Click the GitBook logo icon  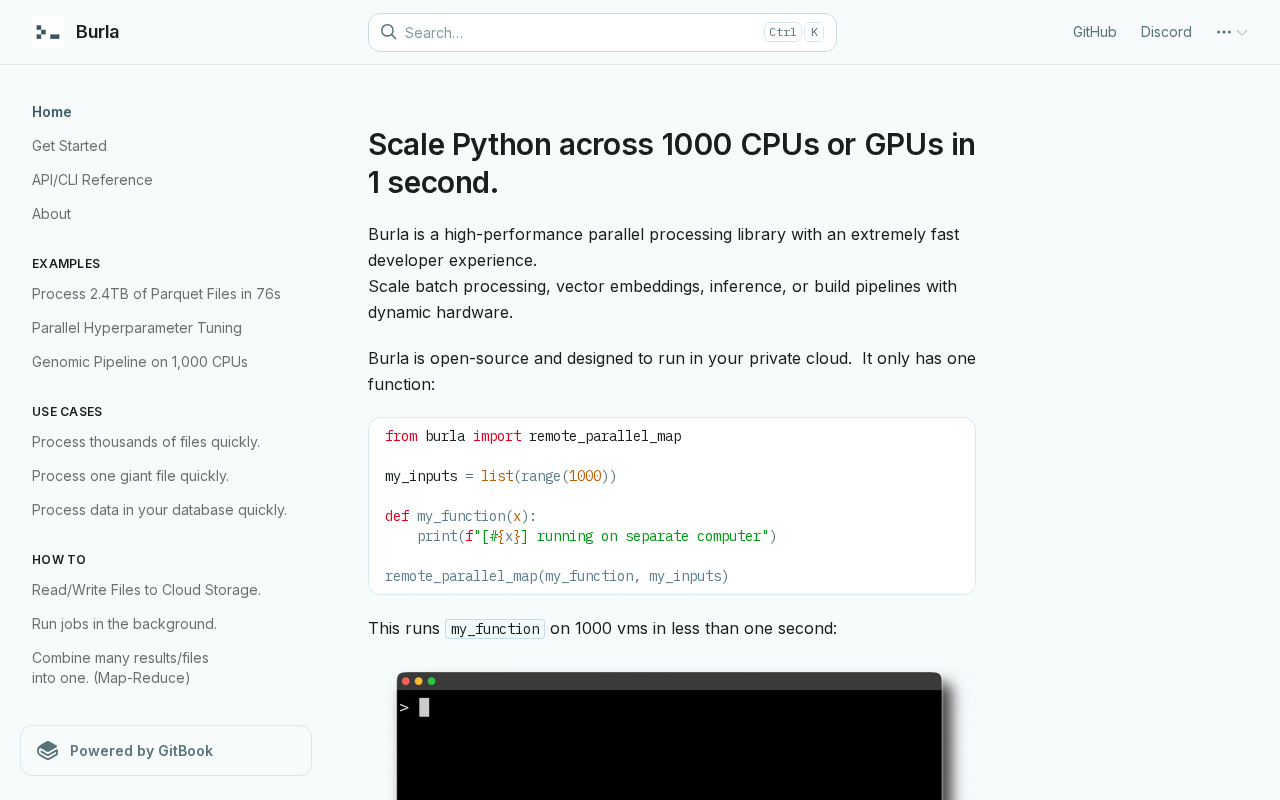pos(48,751)
